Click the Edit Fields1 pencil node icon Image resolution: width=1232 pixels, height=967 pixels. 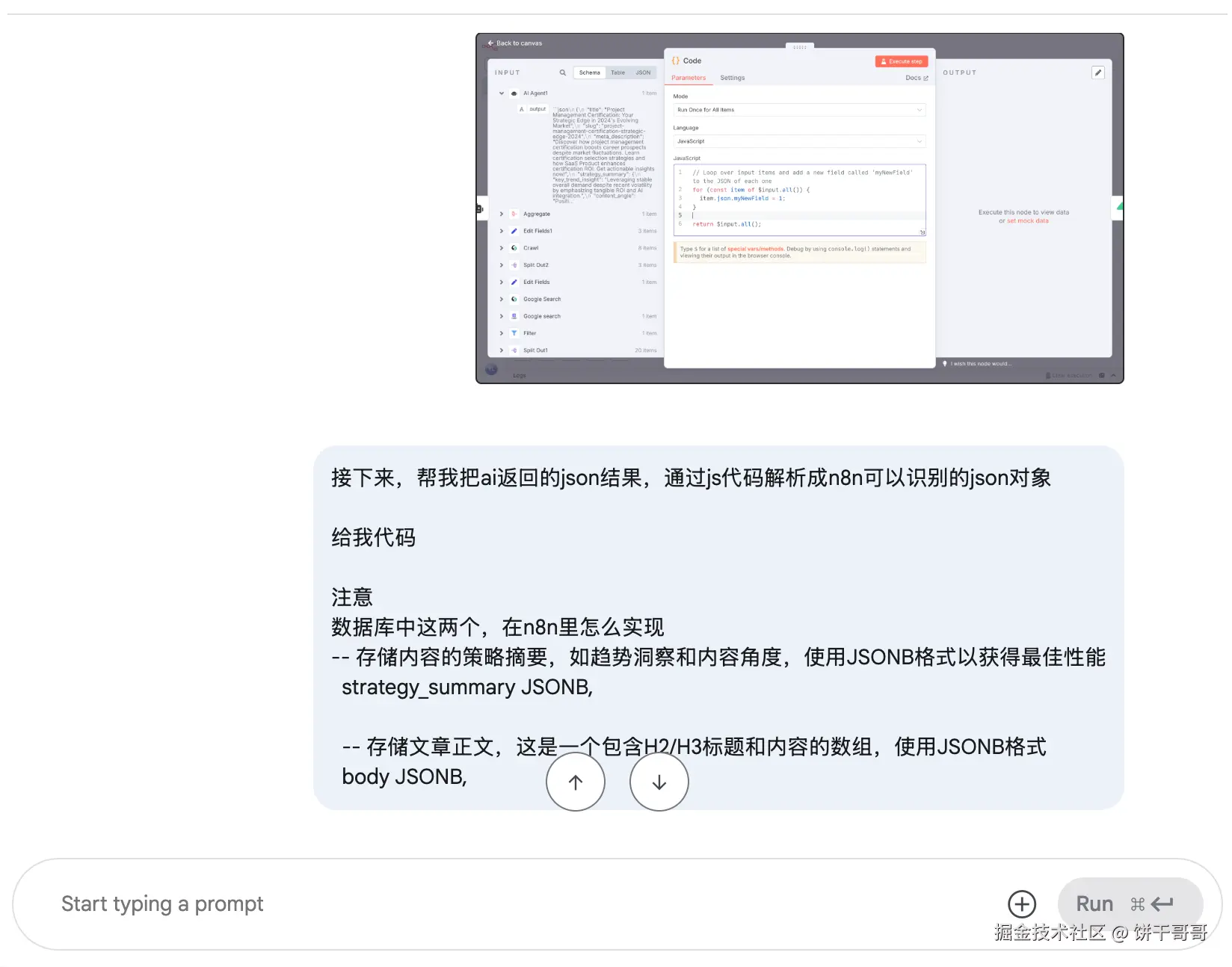point(514,231)
